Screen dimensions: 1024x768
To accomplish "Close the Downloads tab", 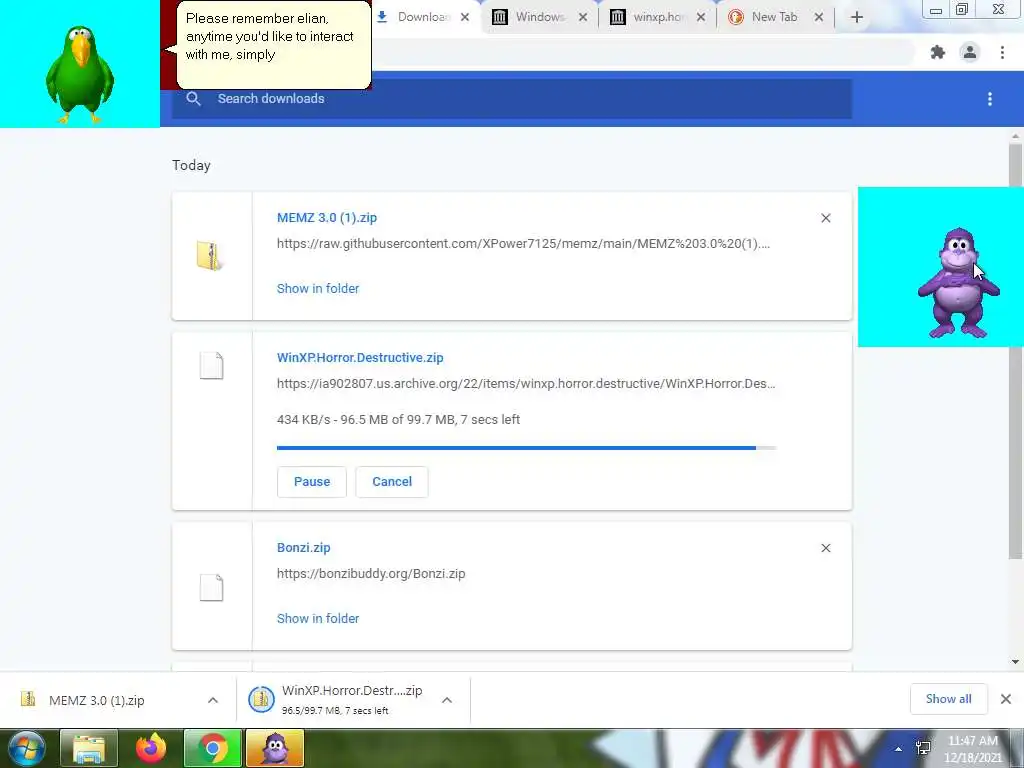I will click(465, 17).
